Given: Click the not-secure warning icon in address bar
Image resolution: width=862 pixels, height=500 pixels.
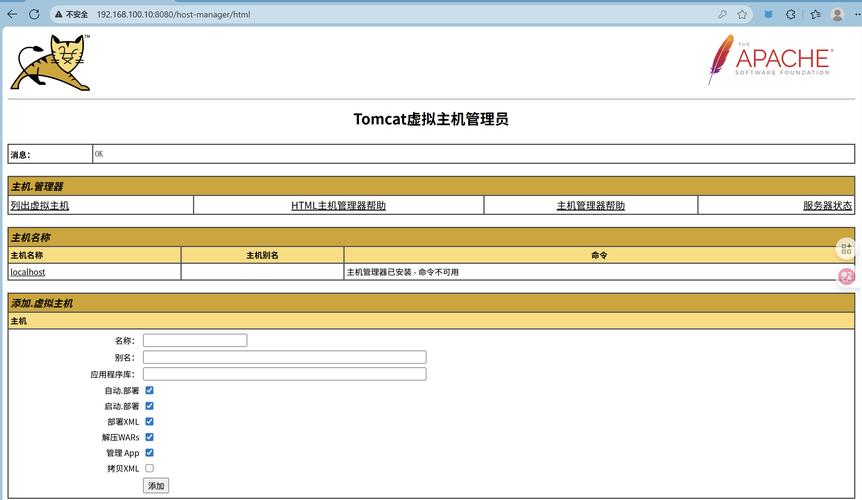Looking at the screenshot, I should click(58, 14).
